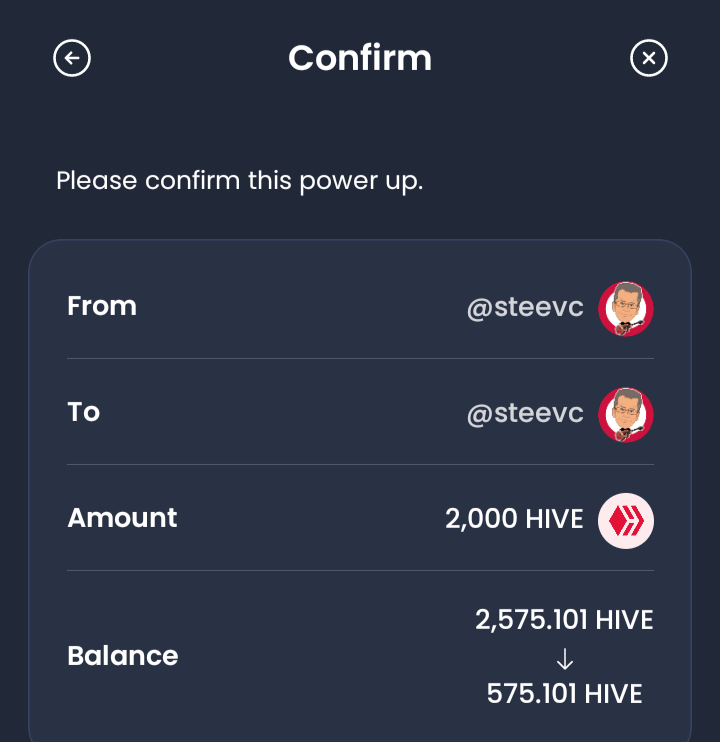This screenshot has height=742, width=720.
Task: Click the down arrow between the balances
Action: click(564, 658)
